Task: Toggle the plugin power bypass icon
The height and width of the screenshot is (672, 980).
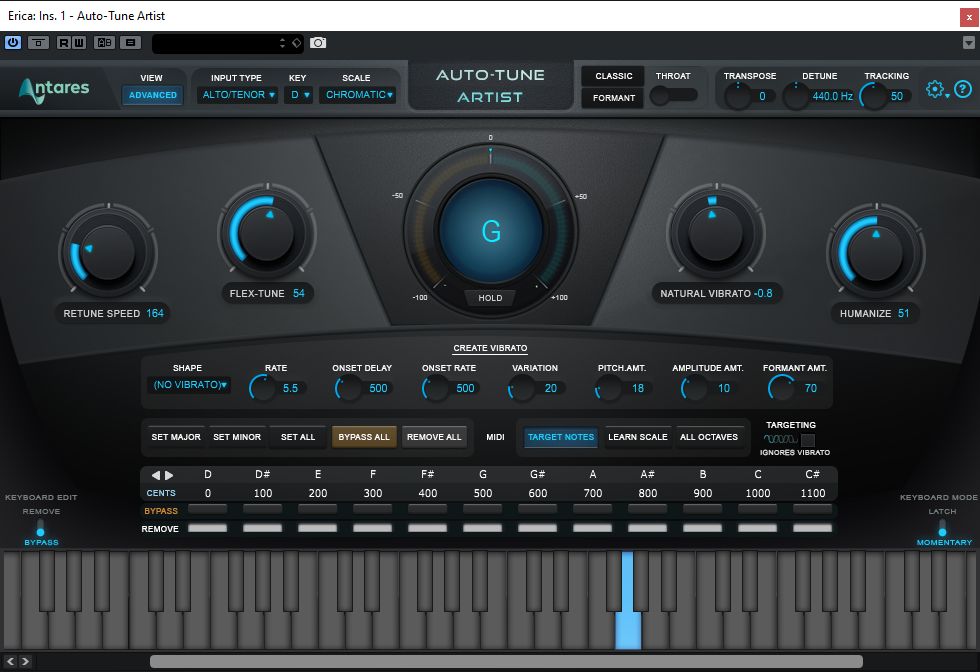Action: click(12, 43)
